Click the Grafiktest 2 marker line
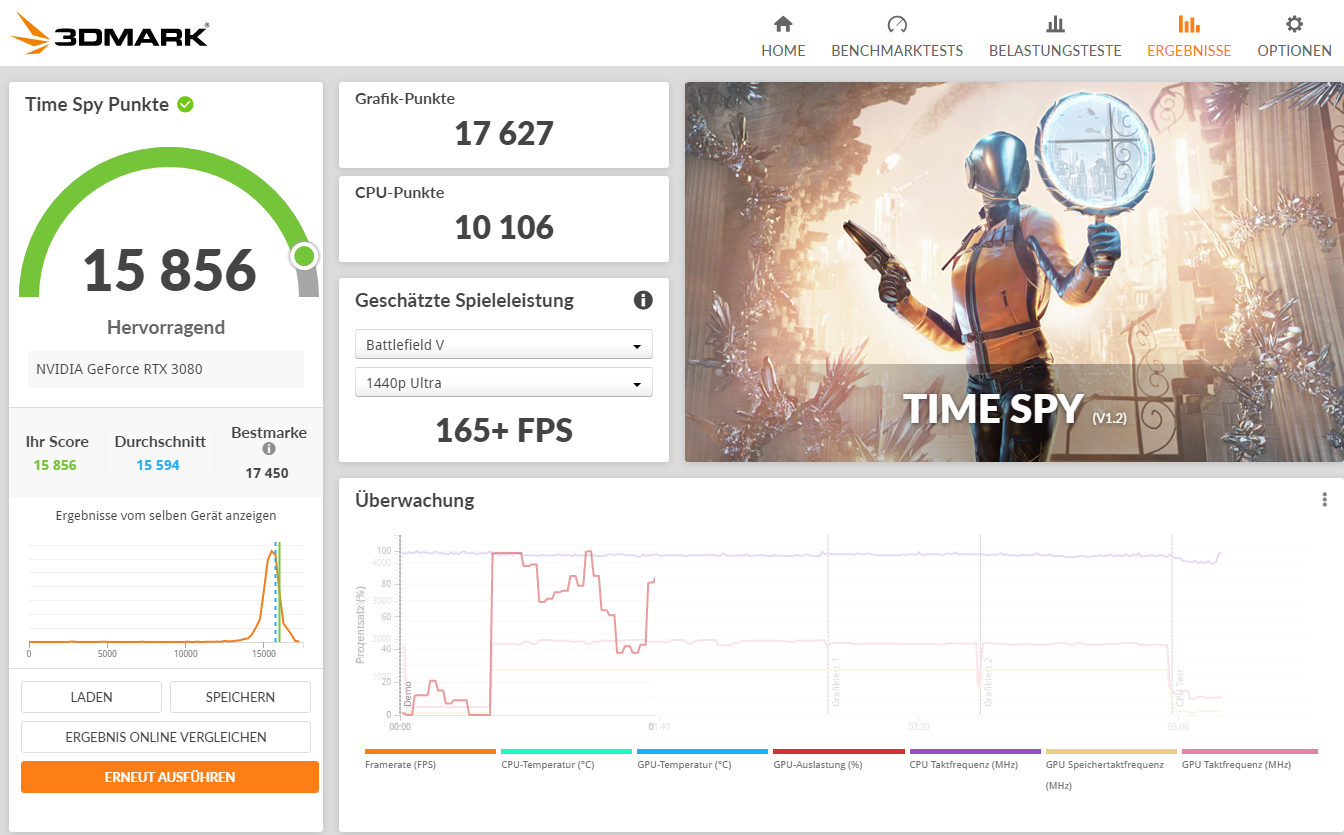This screenshot has width=1344, height=835. click(981, 625)
